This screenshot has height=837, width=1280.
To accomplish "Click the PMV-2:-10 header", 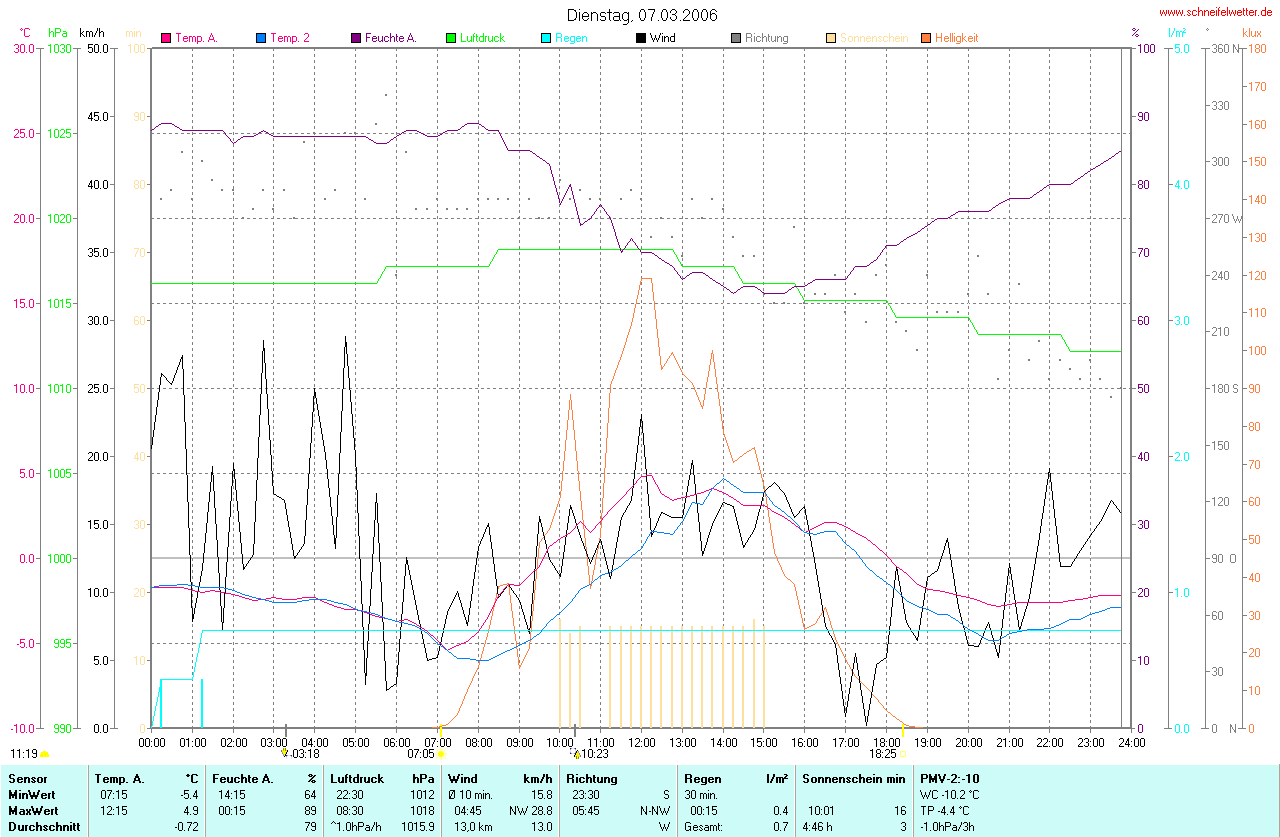I will click(950, 778).
